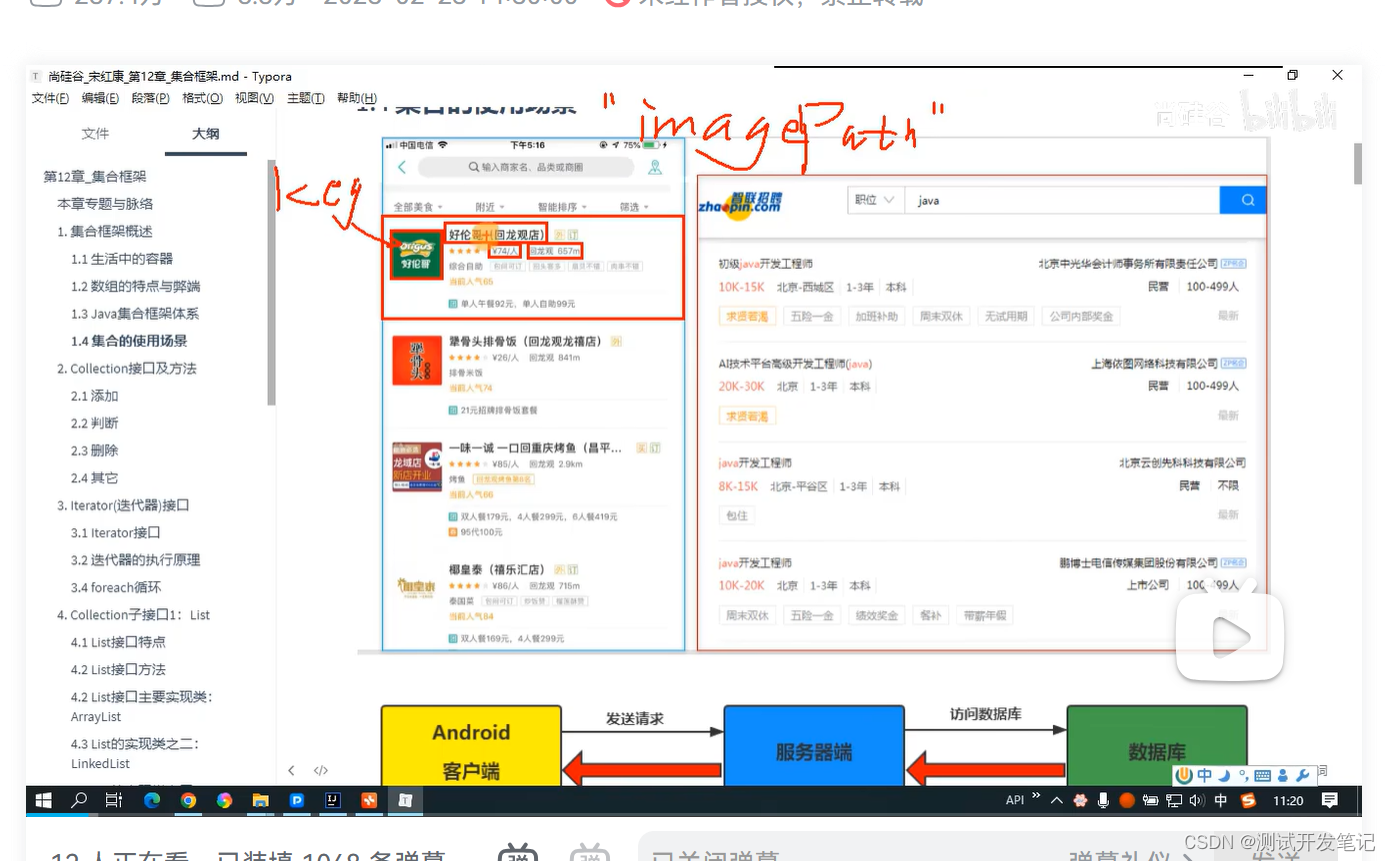Open the notification center icon
This screenshot has width=1391, height=861.
pyautogui.click(x=1330, y=800)
